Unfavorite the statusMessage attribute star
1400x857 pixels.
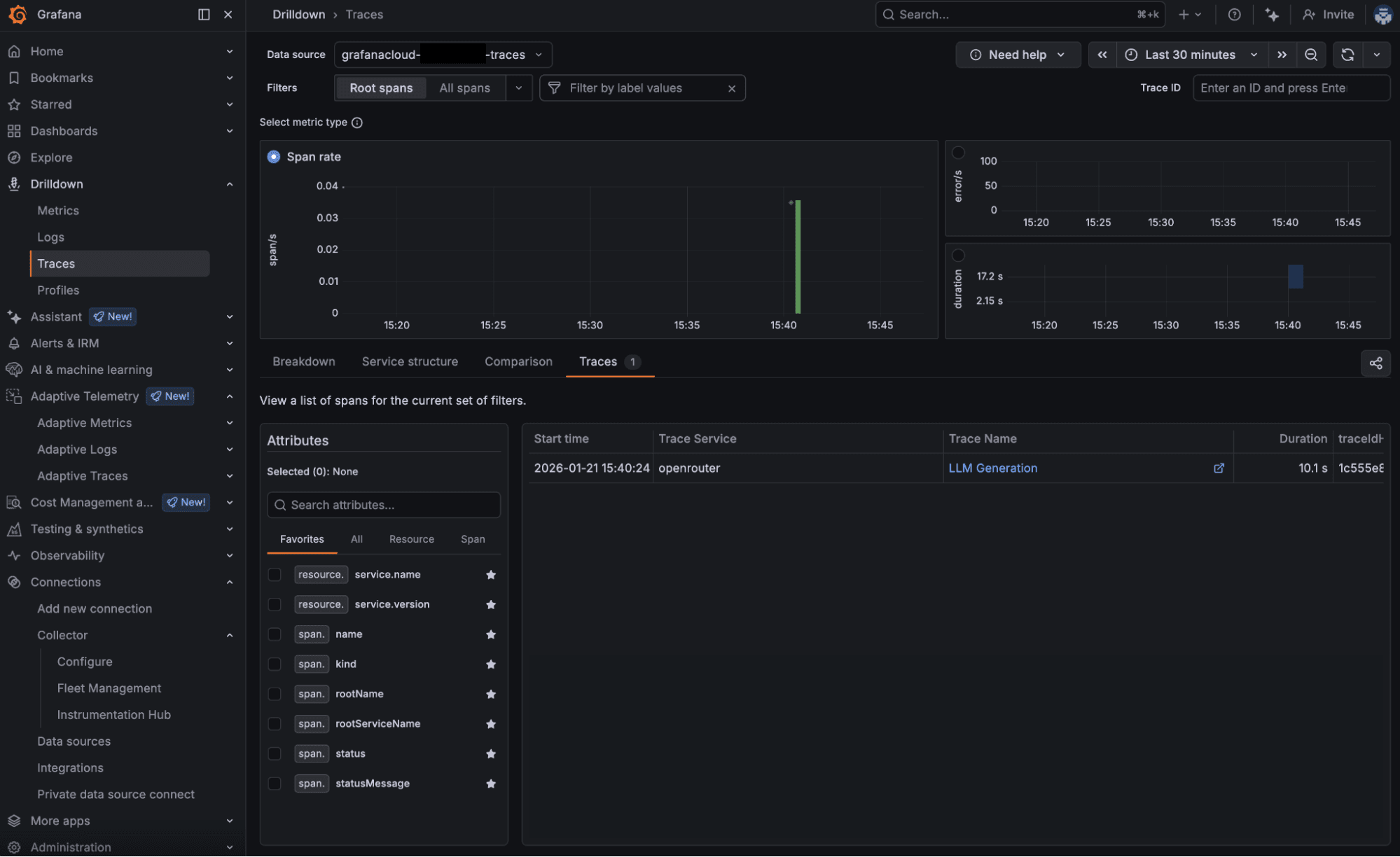pyautogui.click(x=490, y=783)
